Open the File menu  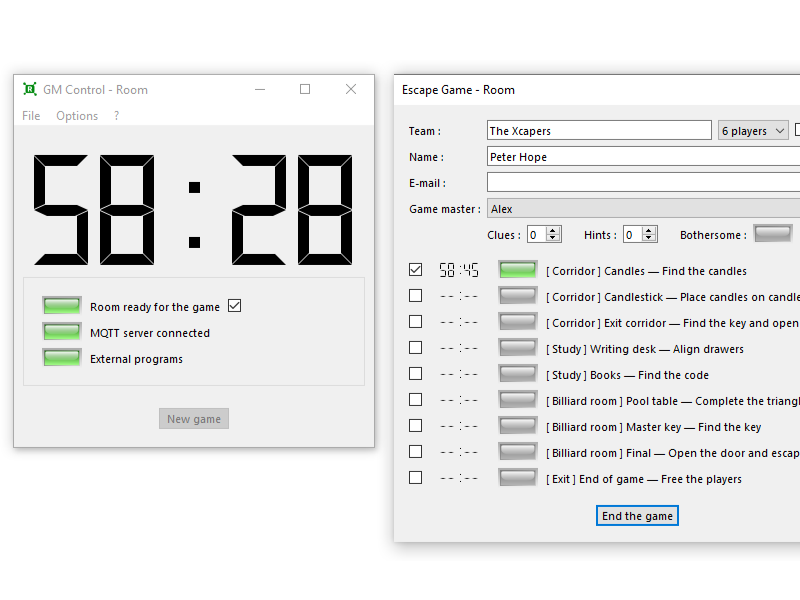pyautogui.click(x=31, y=116)
